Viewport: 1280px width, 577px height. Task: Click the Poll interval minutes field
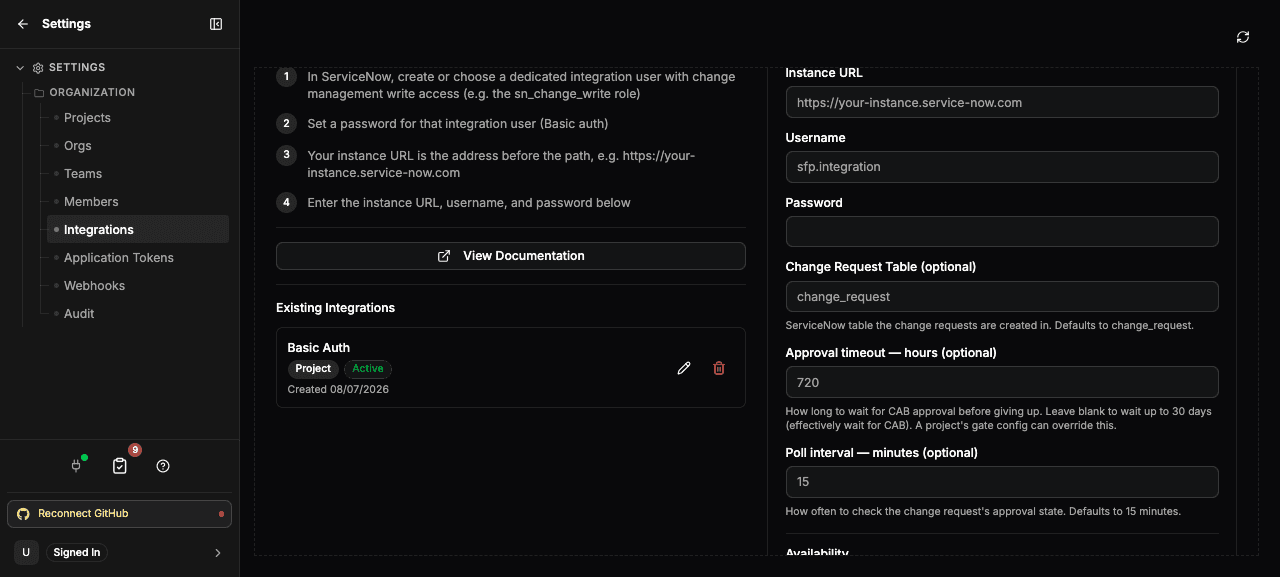[x=1002, y=482]
